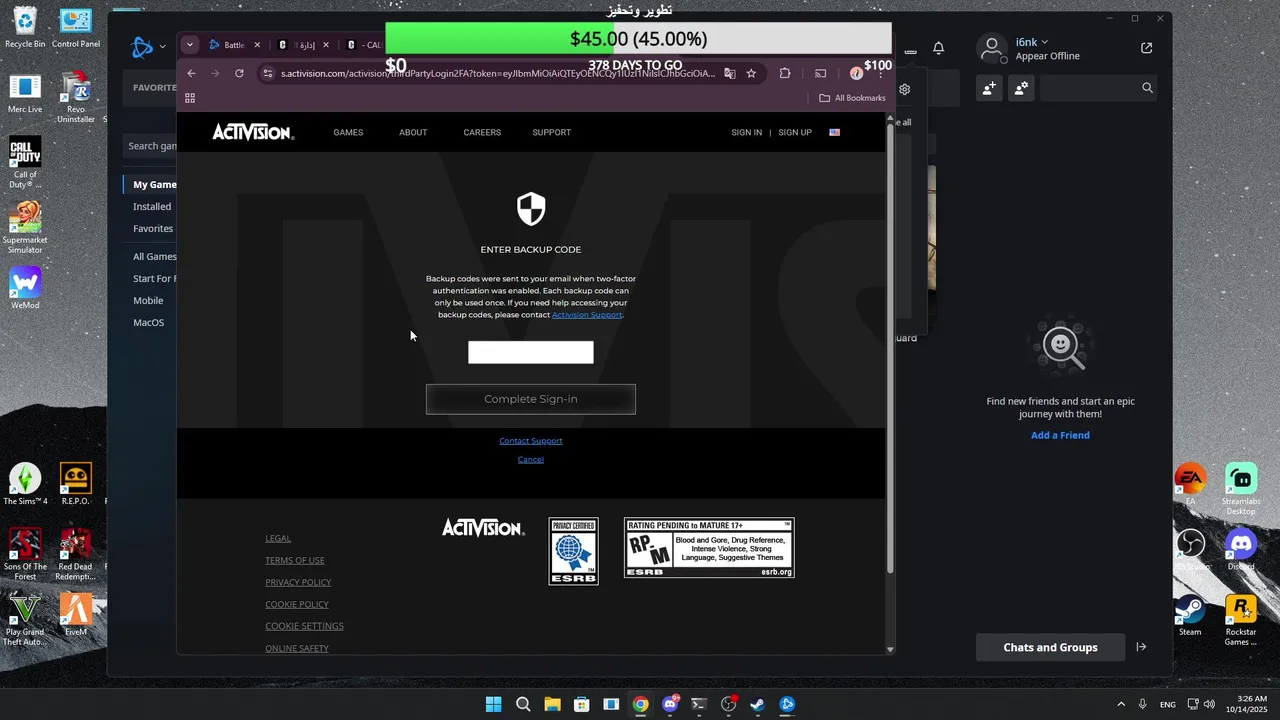Open Battle.net logo dropdown menu

[148, 46]
